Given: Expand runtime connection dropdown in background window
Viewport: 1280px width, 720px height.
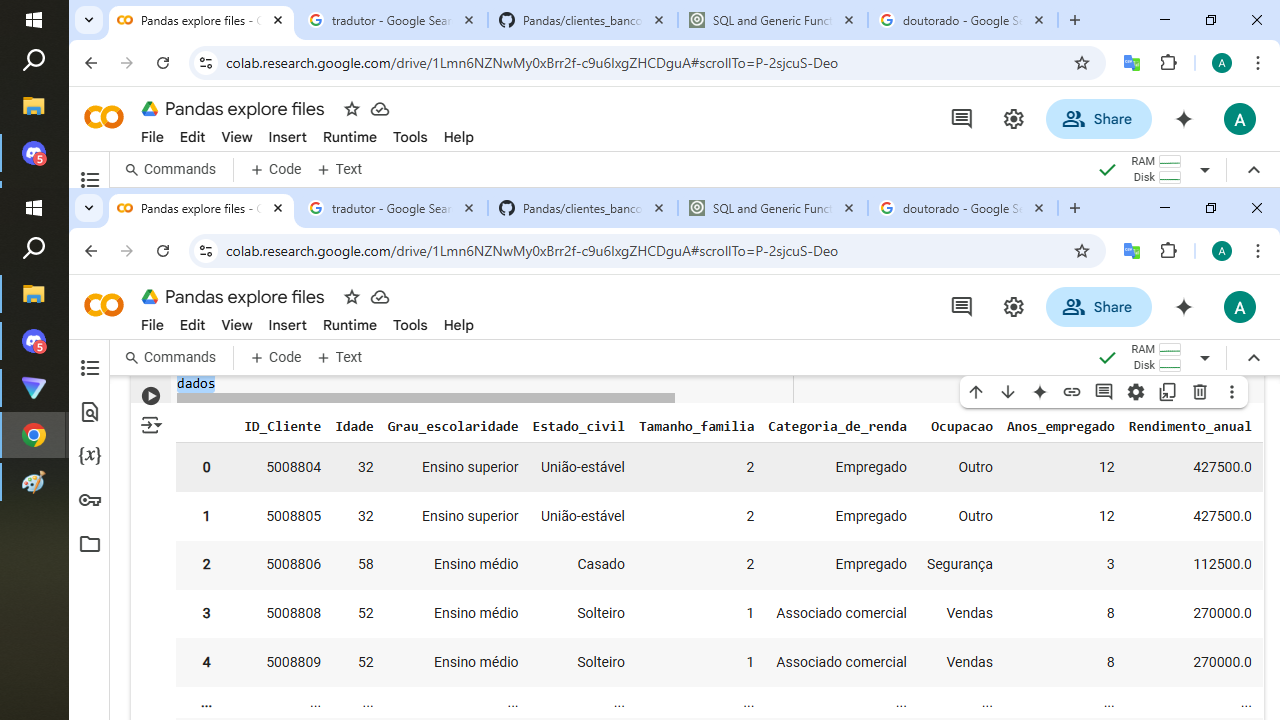Looking at the screenshot, I should point(1205,170).
